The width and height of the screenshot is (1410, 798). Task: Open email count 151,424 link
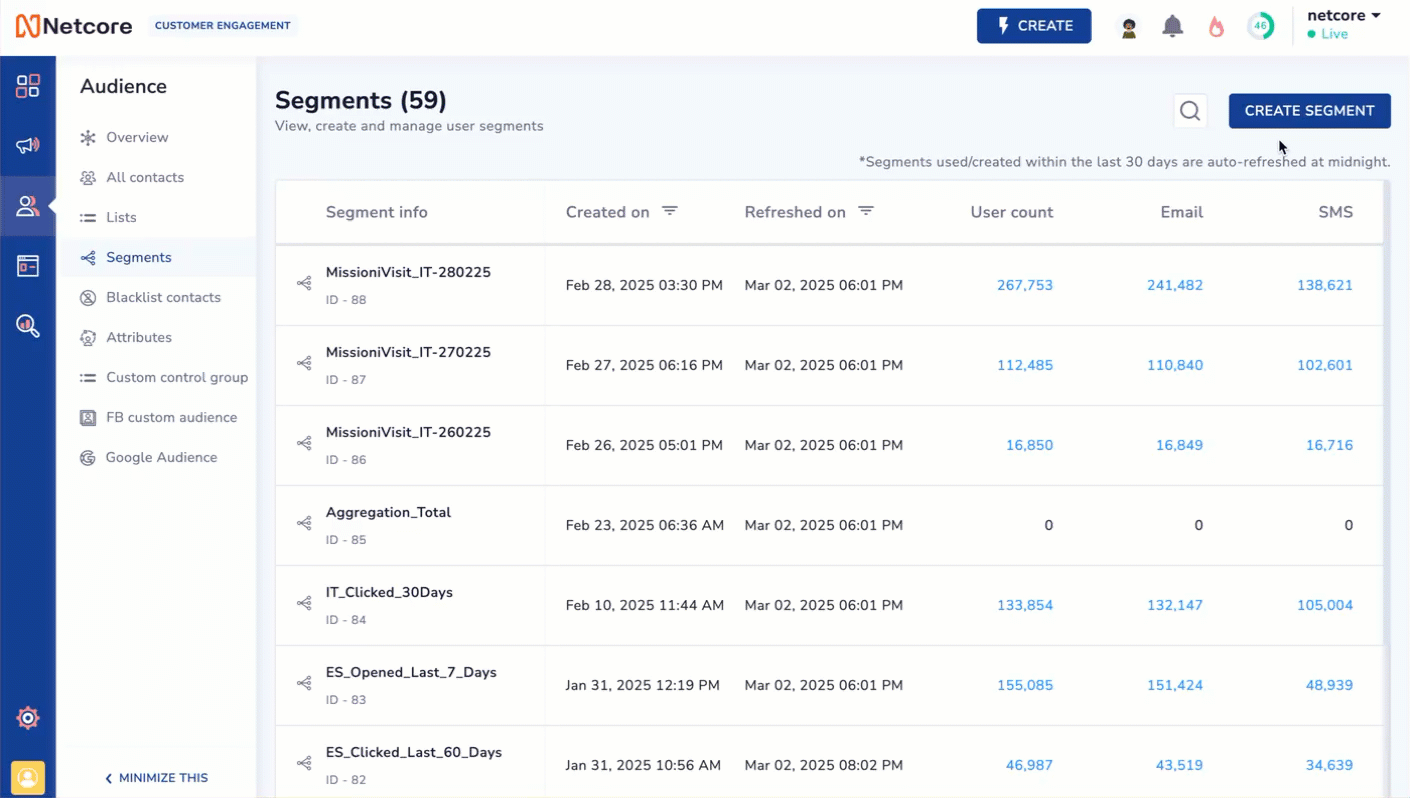1174,685
